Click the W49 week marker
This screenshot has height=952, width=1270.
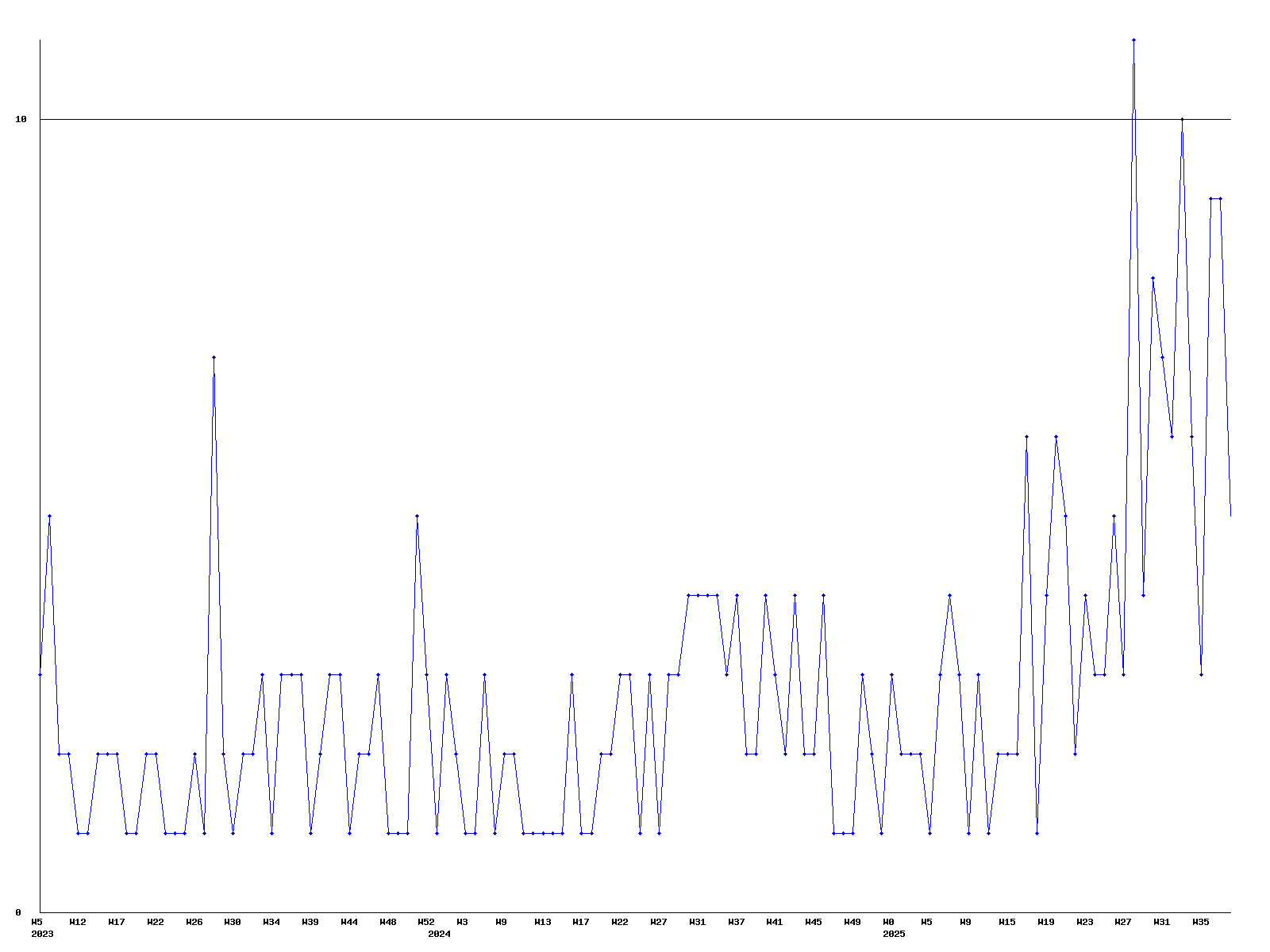click(852, 922)
